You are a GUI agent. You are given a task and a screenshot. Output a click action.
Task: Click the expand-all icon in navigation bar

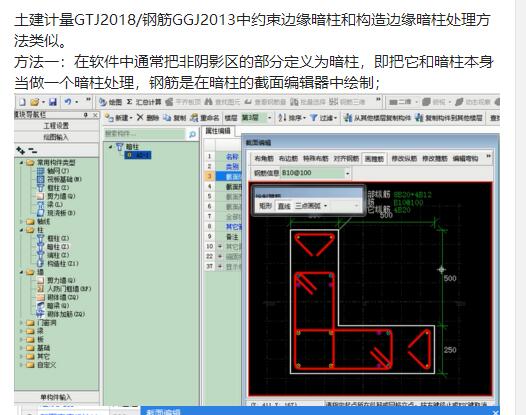pos(20,151)
